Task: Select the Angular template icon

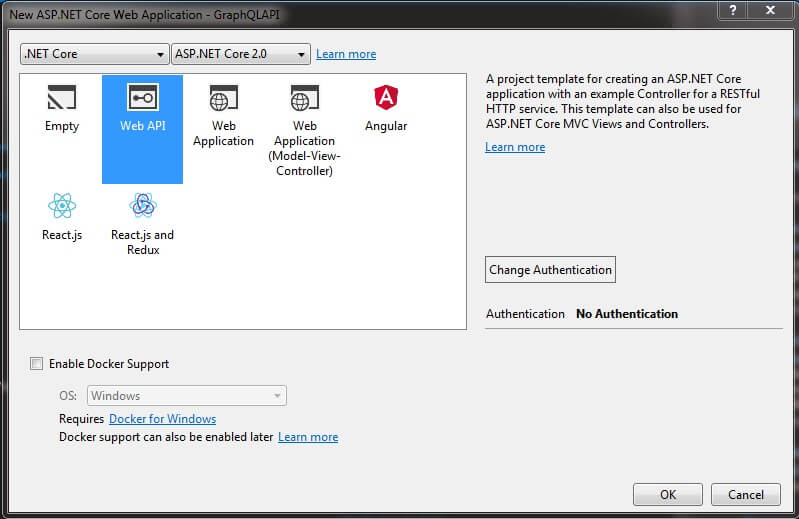Action: [386, 98]
